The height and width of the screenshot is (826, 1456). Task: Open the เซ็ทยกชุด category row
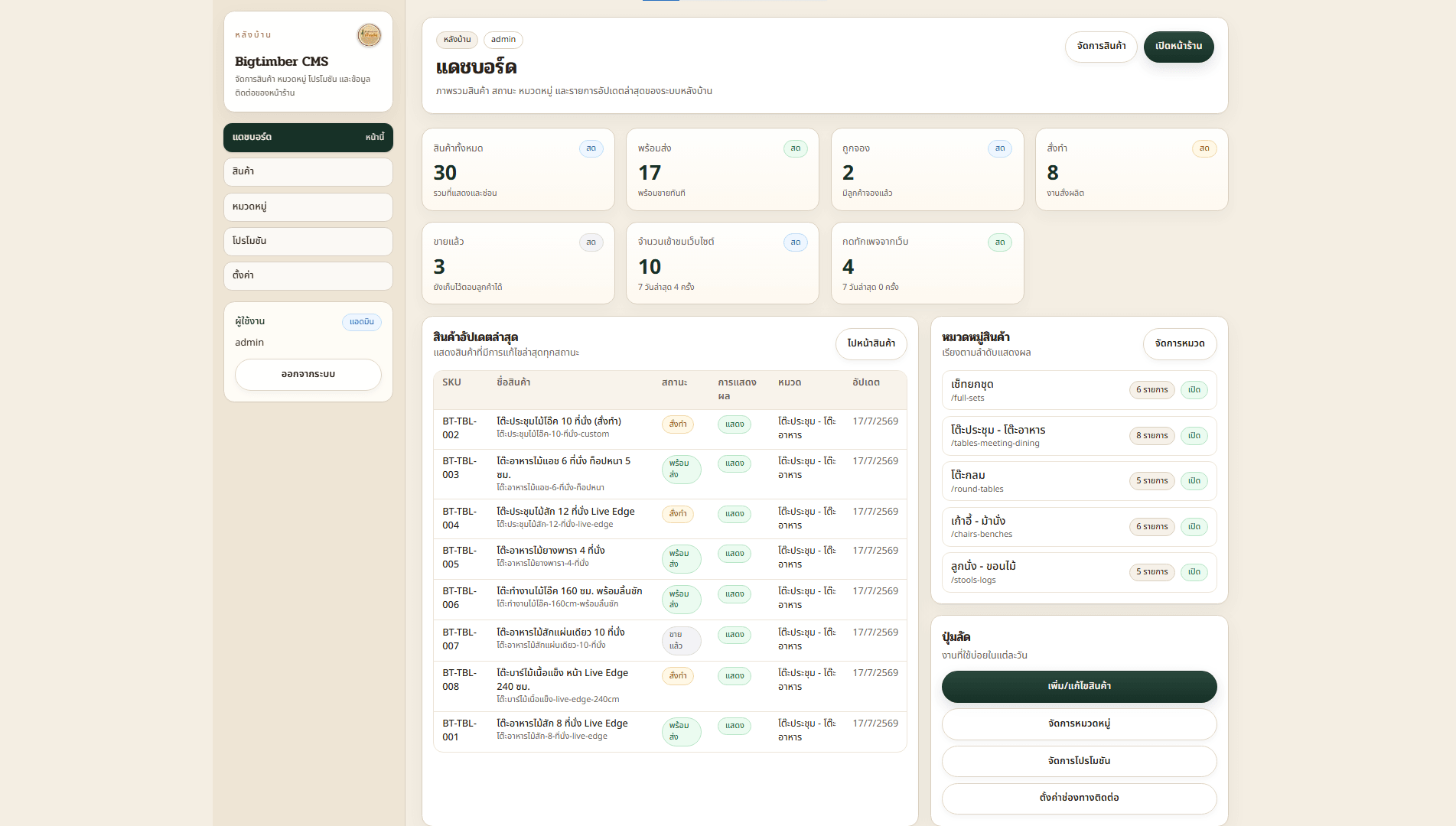click(1079, 390)
